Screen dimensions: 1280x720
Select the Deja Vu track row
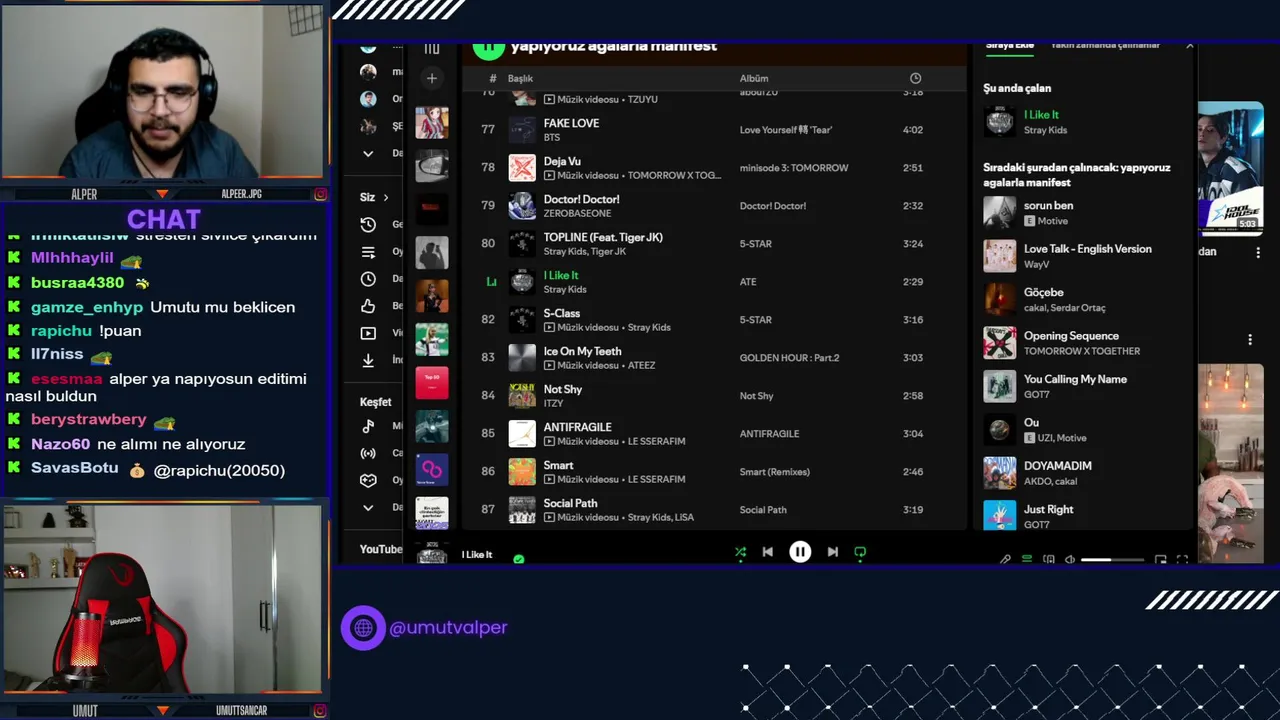tap(715, 168)
